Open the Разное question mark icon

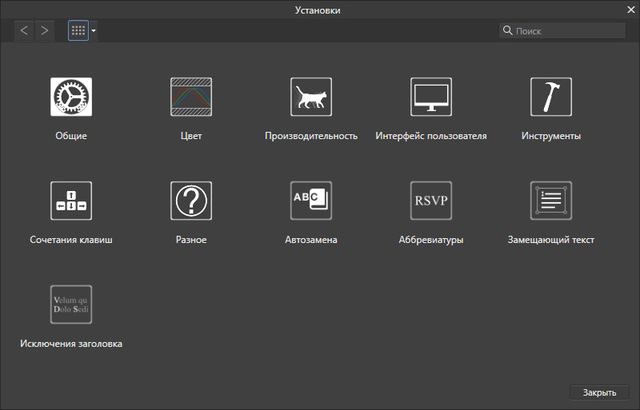click(x=191, y=201)
